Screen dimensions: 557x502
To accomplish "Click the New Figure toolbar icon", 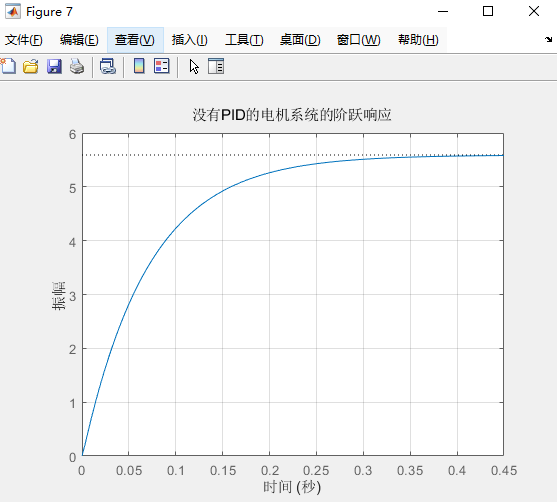I will [x=8, y=66].
